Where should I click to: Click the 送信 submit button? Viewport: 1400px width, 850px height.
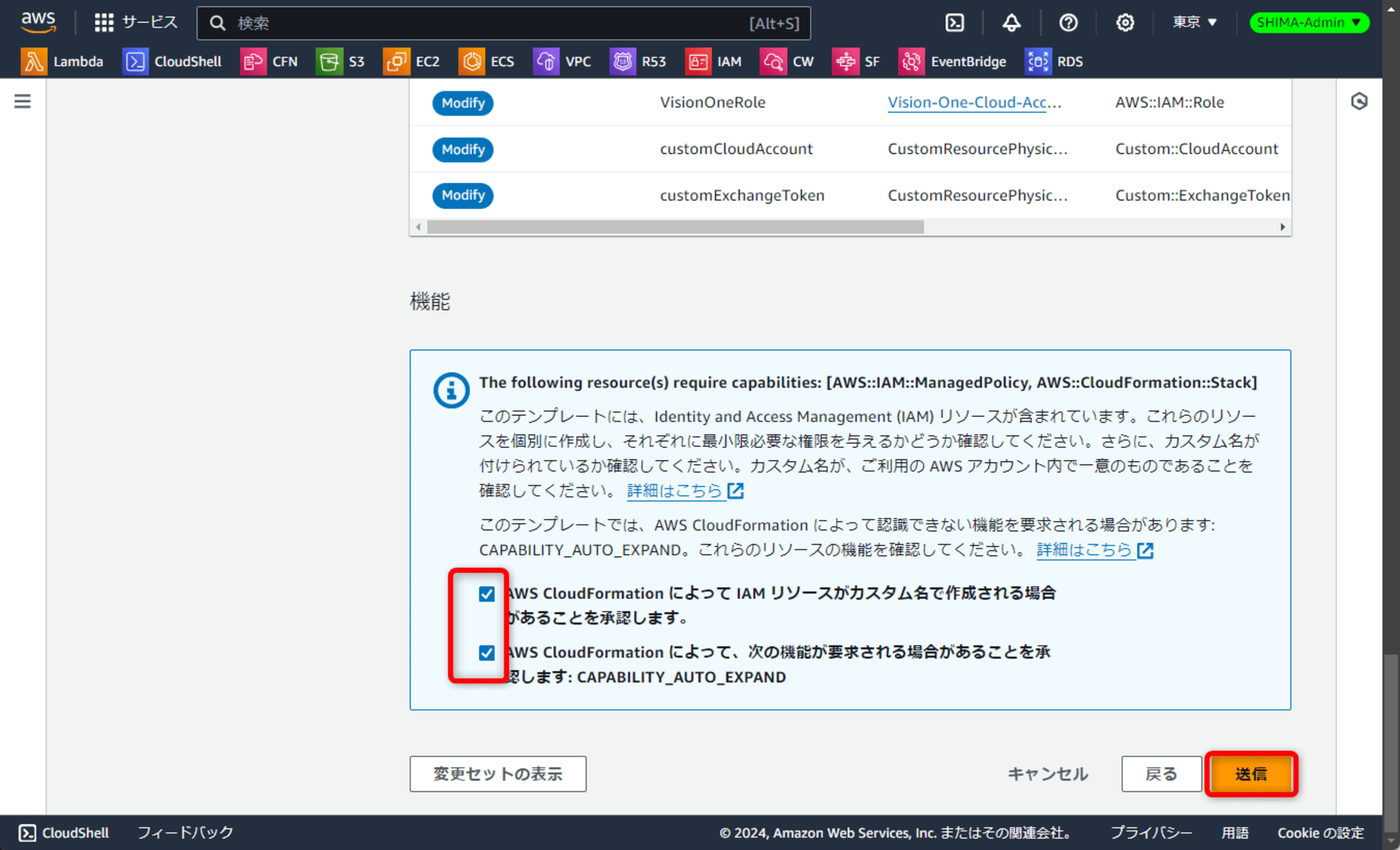coord(1251,774)
